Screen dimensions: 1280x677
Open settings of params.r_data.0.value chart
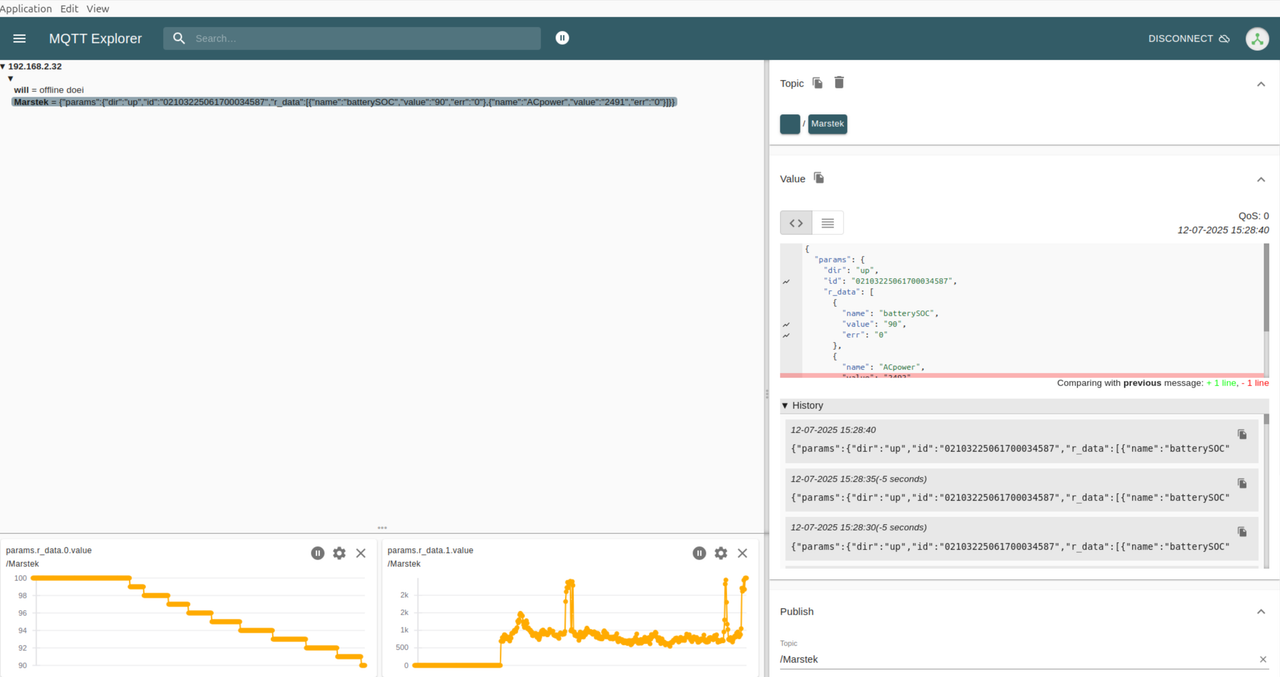(339, 553)
